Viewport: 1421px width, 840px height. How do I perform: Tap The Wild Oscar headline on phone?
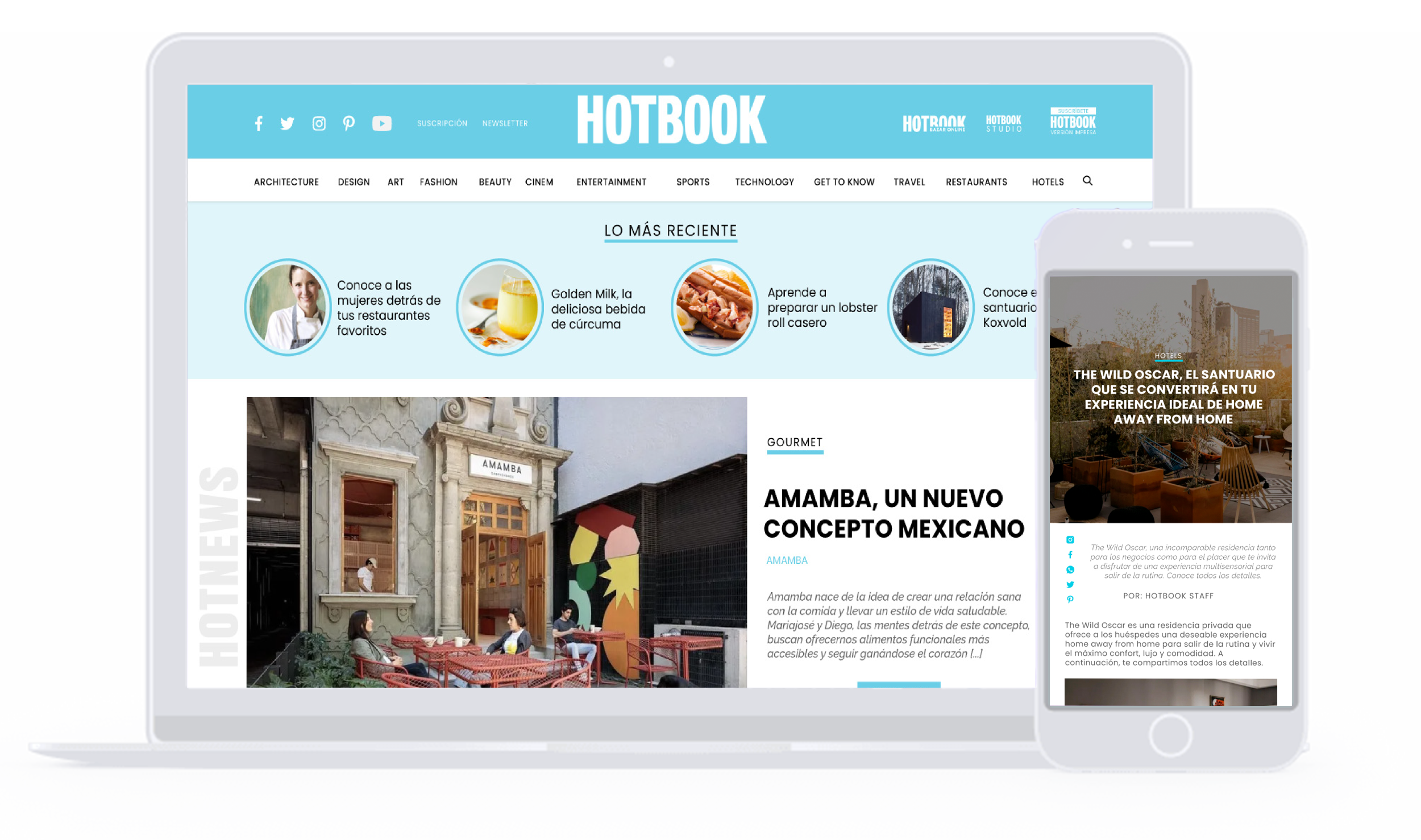1174,397
